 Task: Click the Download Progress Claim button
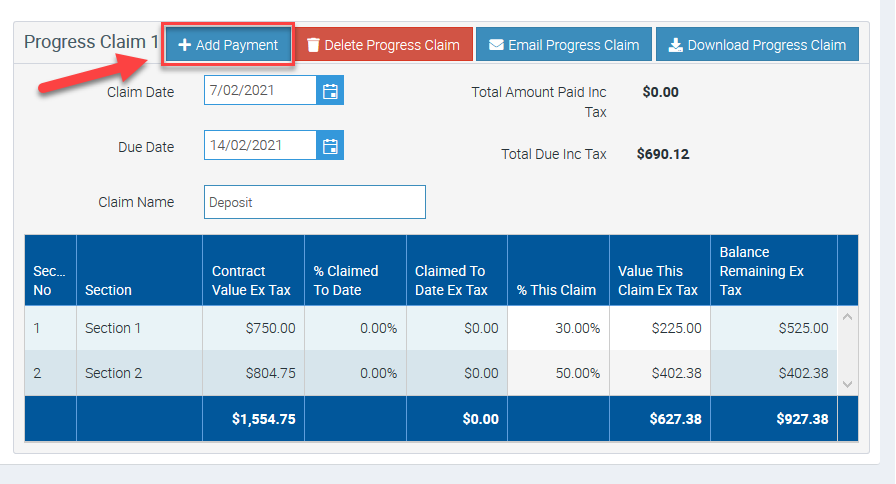click(x=757, y=45)
